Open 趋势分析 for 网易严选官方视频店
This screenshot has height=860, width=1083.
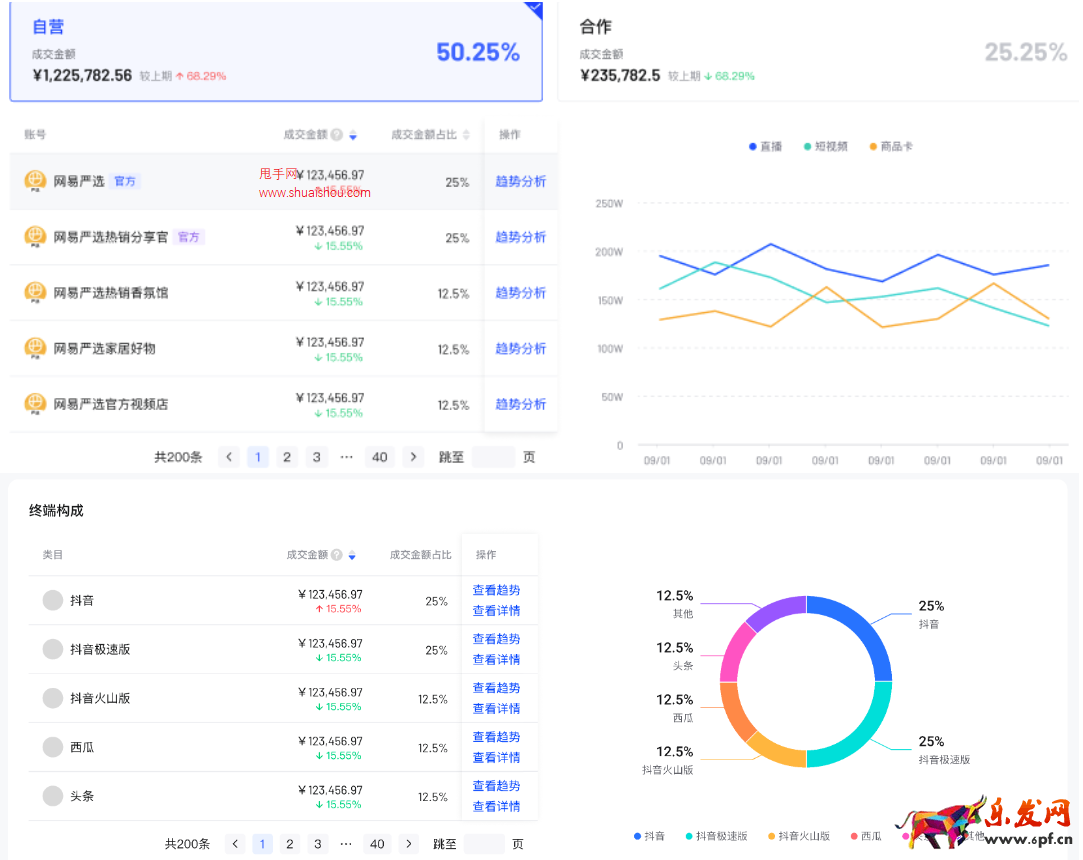[x=521, y=404]
